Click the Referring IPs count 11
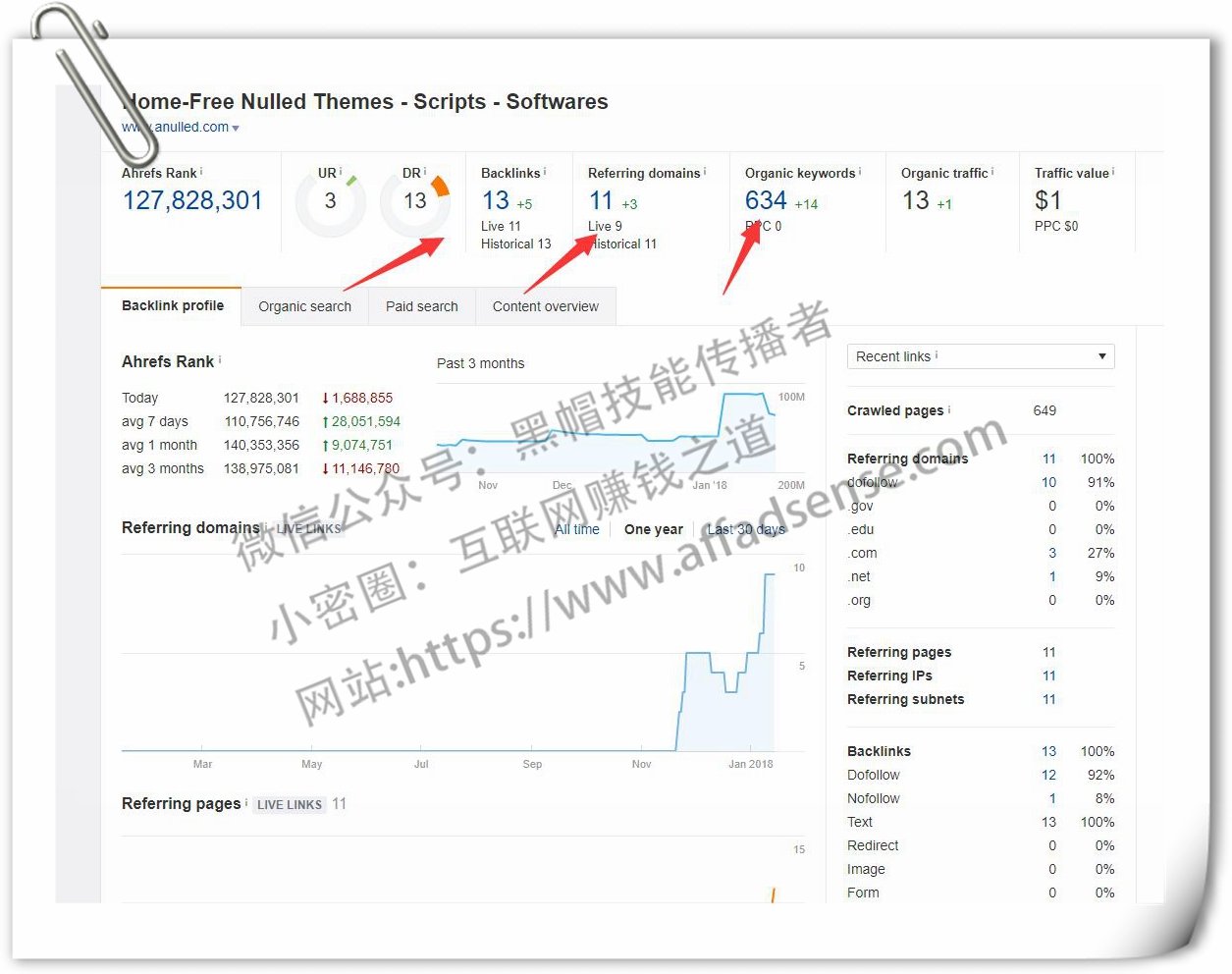The image size is (1232, 974). 1049,676
